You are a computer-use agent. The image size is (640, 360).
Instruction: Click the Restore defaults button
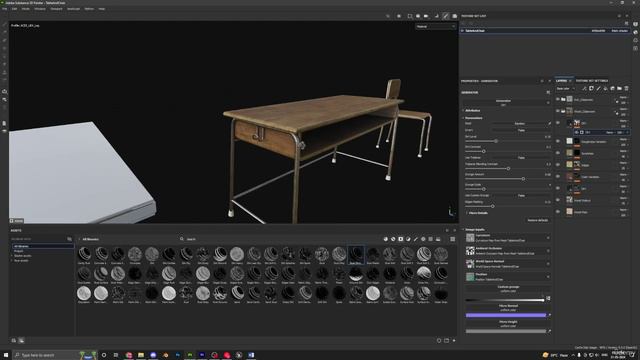pos(538,220)
